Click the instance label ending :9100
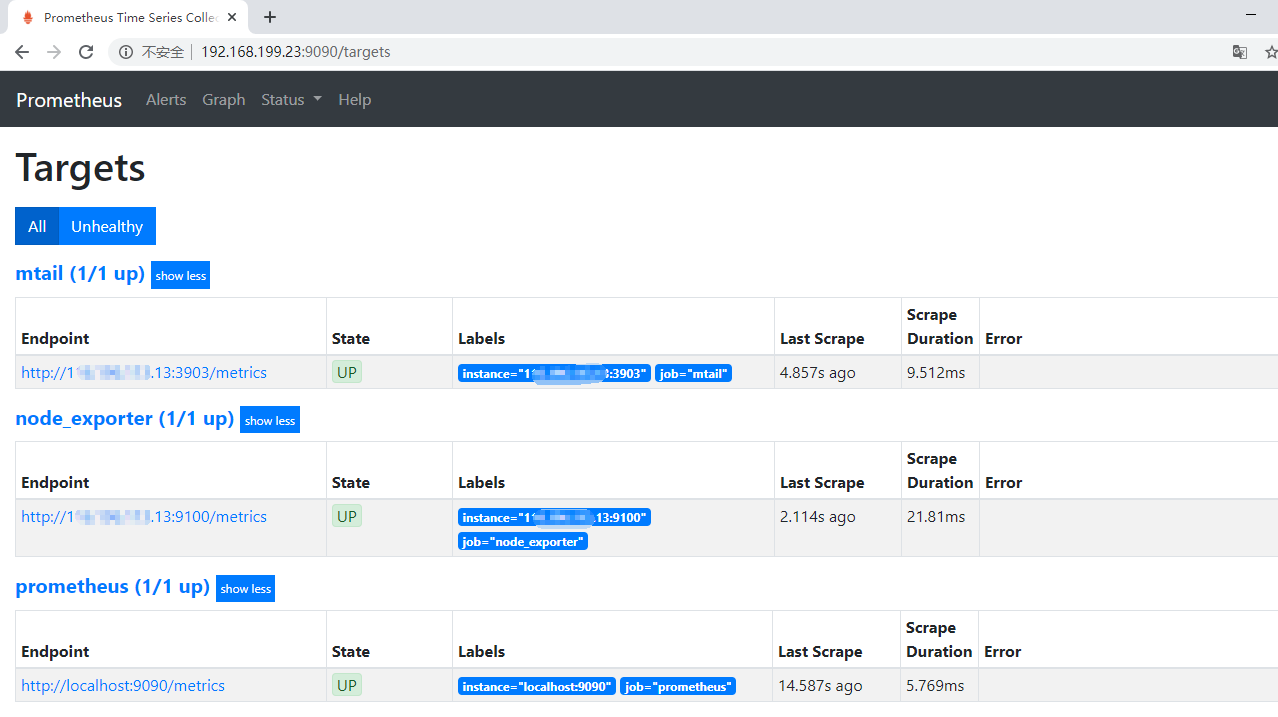This screenshot has width=1278, height=717. pos(554,517)
